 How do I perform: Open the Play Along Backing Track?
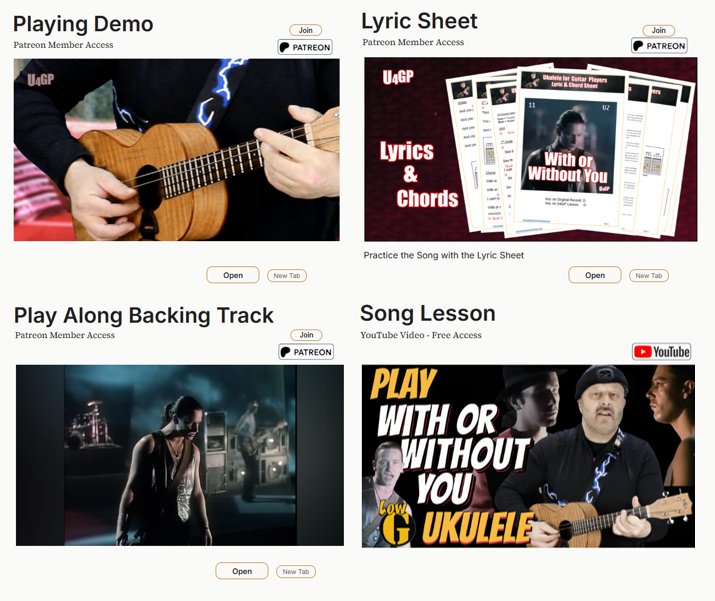(242, 571)
